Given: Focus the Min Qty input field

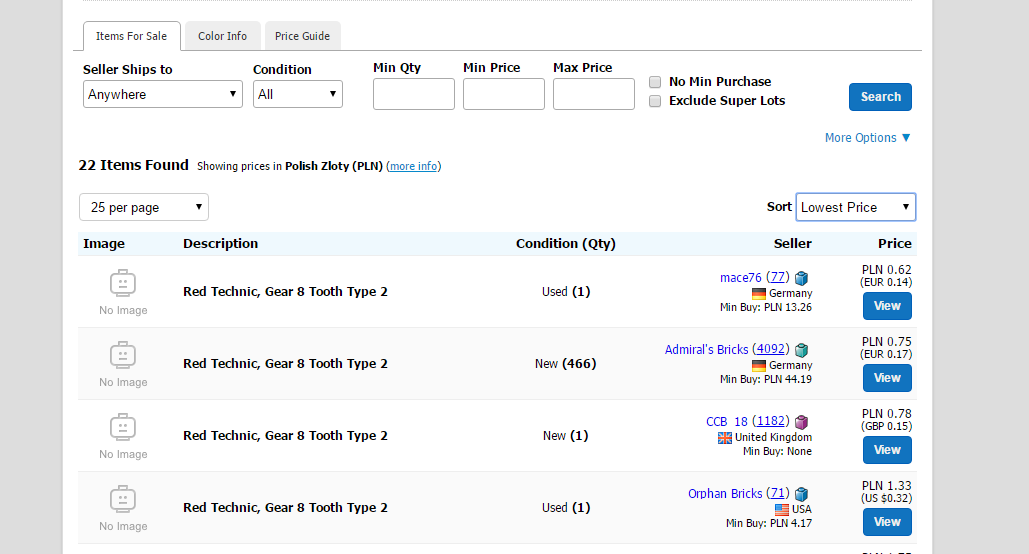Looking at the screenshot, I should click(x=413, y=94).
